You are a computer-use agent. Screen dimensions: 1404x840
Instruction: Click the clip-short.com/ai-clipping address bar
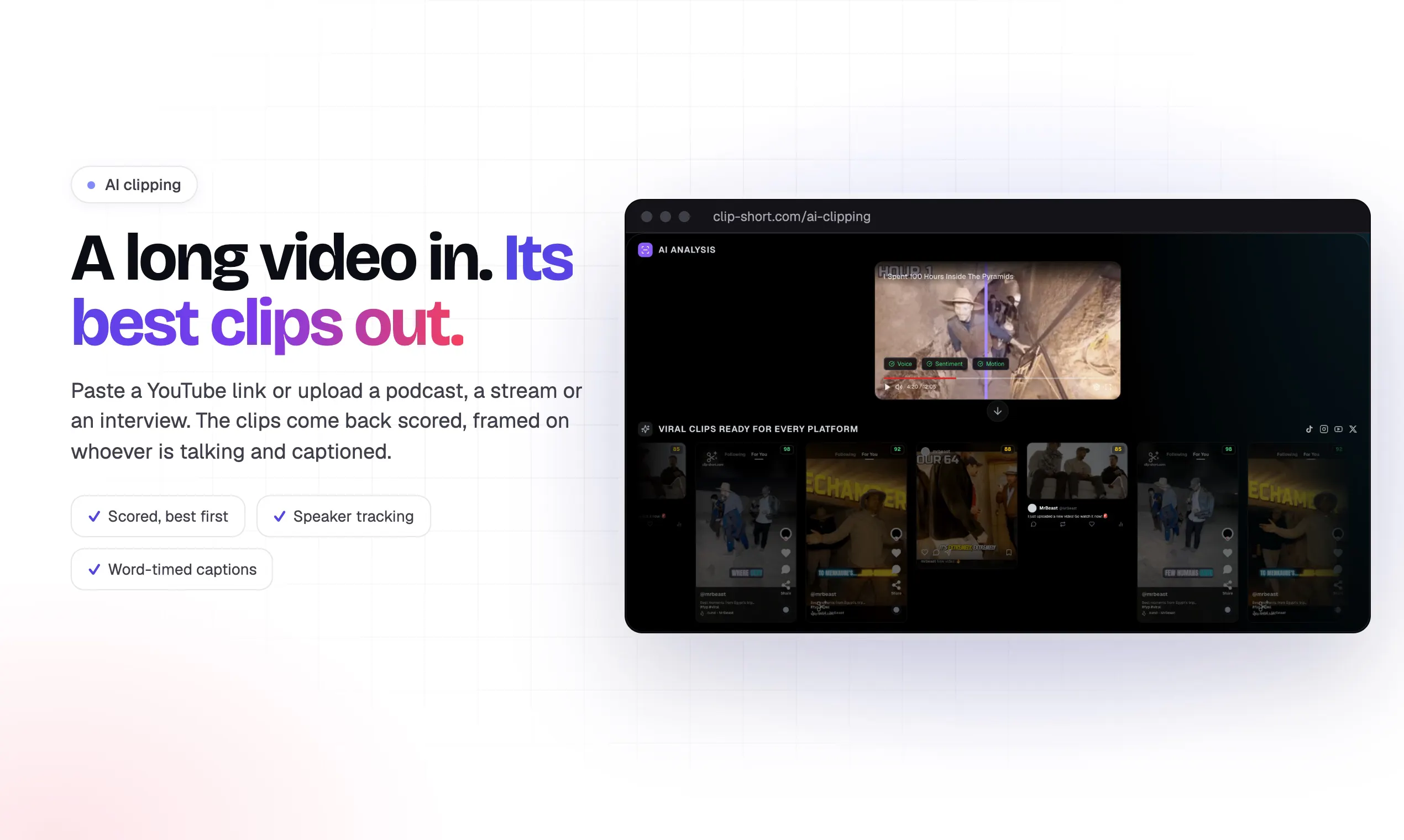point(792,216)
